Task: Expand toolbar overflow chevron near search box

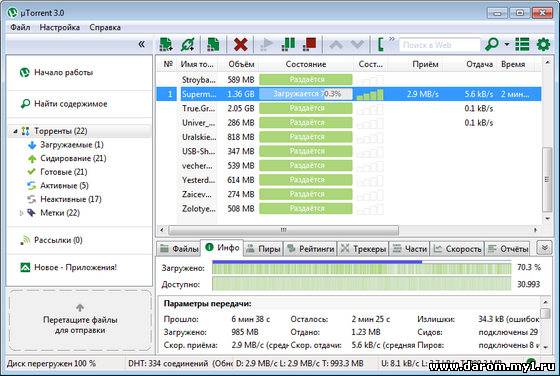Action: click(392, 39)
